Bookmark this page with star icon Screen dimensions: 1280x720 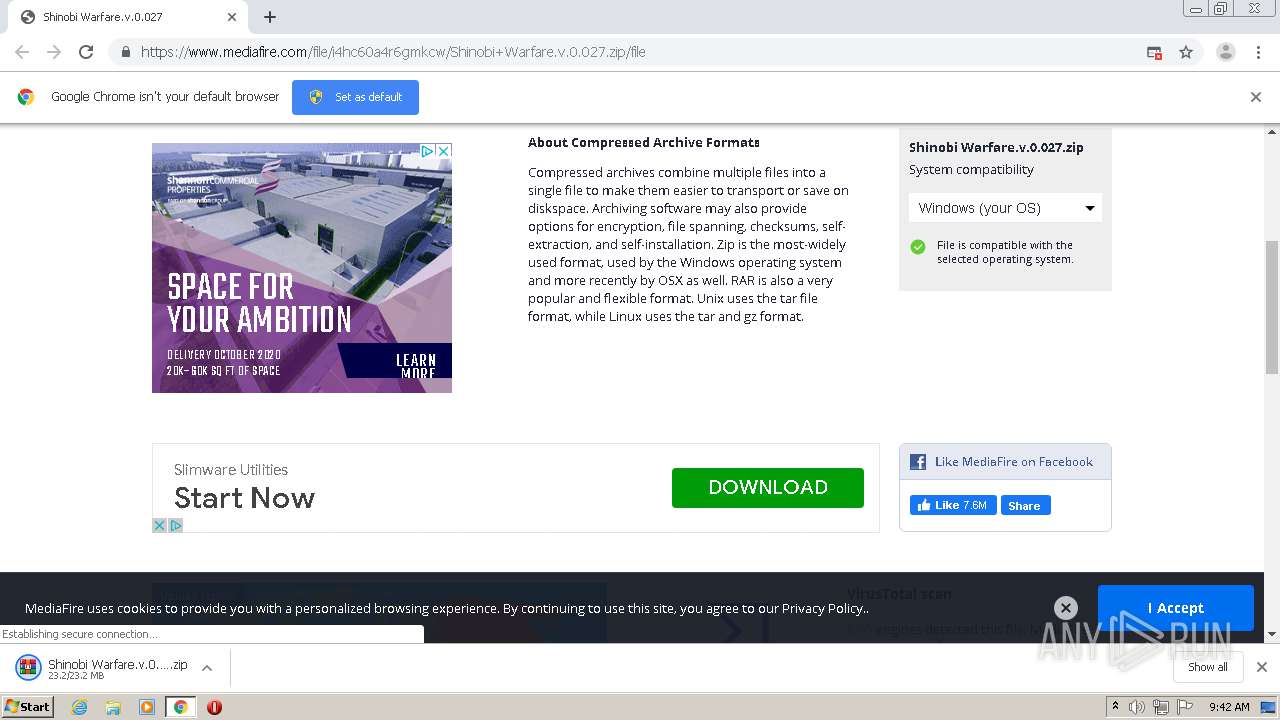pos(1186,52)
